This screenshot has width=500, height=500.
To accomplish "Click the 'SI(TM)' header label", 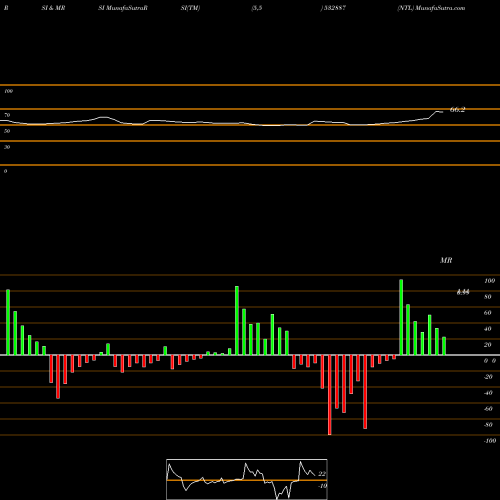I will [x=190, y=8].
